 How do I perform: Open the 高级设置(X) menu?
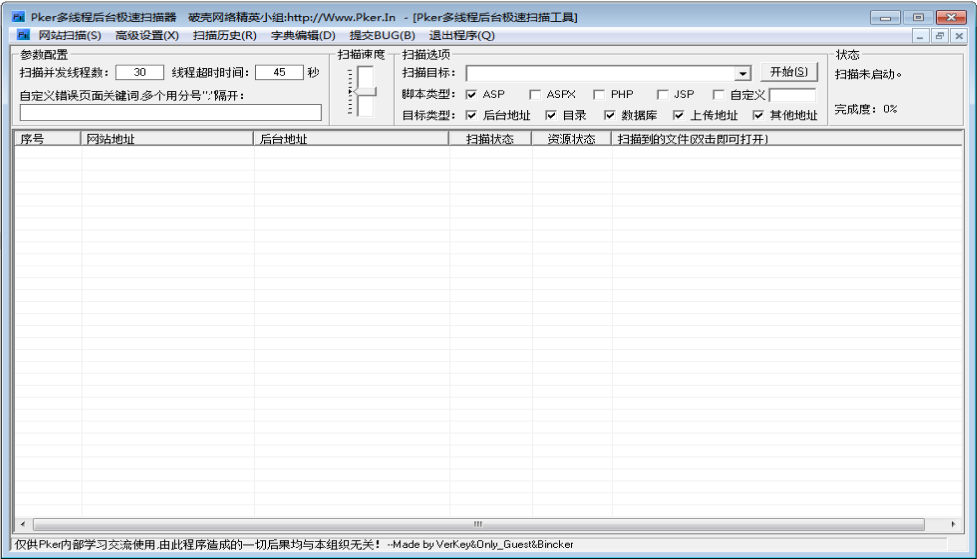147,35
